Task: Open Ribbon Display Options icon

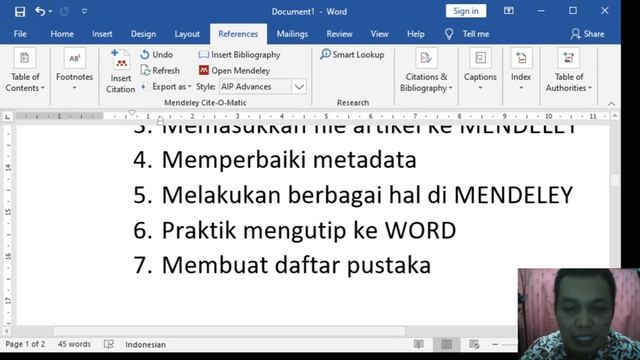Action: [x=509, y=11]
